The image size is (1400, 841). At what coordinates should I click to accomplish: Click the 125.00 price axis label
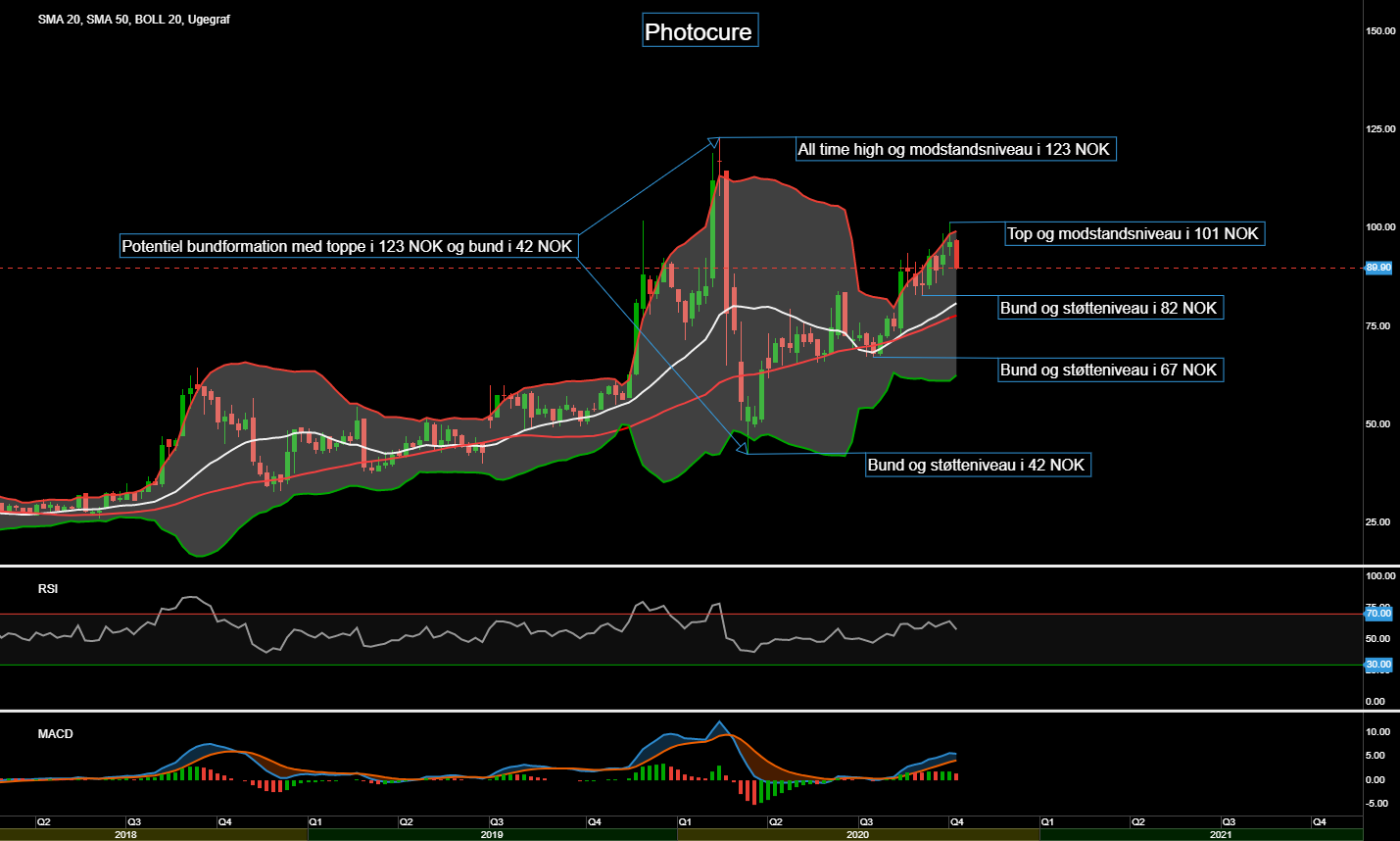click(x=1380, y=129)
